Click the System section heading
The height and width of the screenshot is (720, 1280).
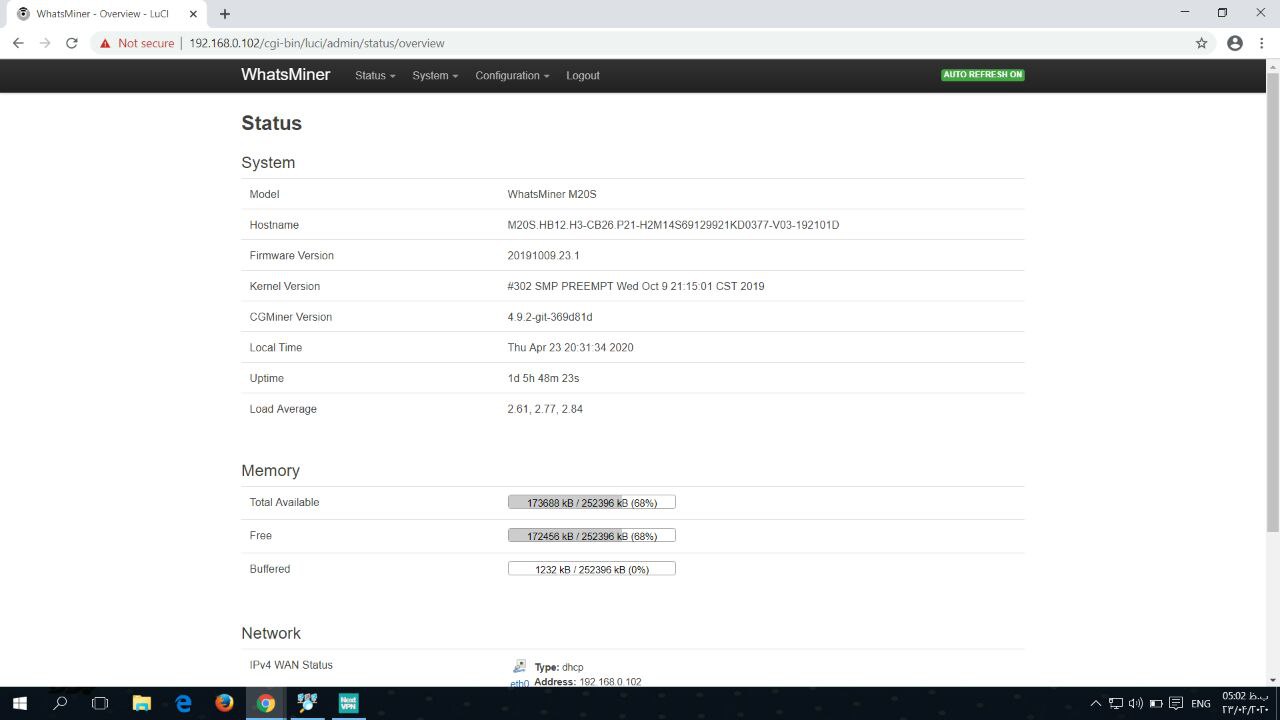tap(268, 162)
